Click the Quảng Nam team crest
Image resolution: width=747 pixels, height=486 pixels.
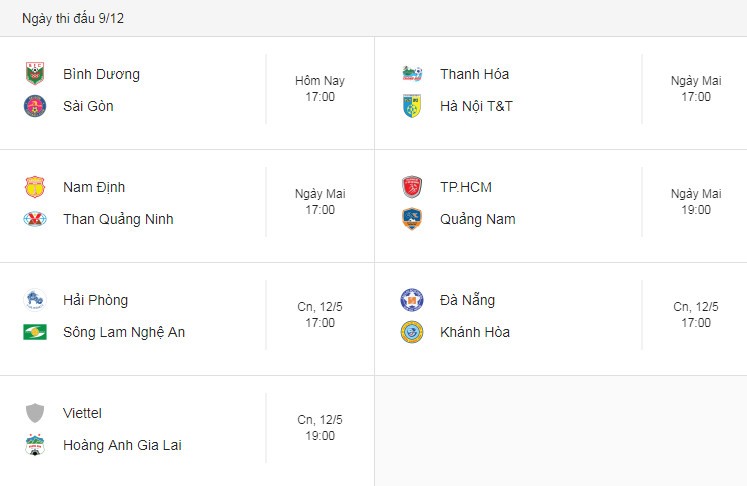412,219
